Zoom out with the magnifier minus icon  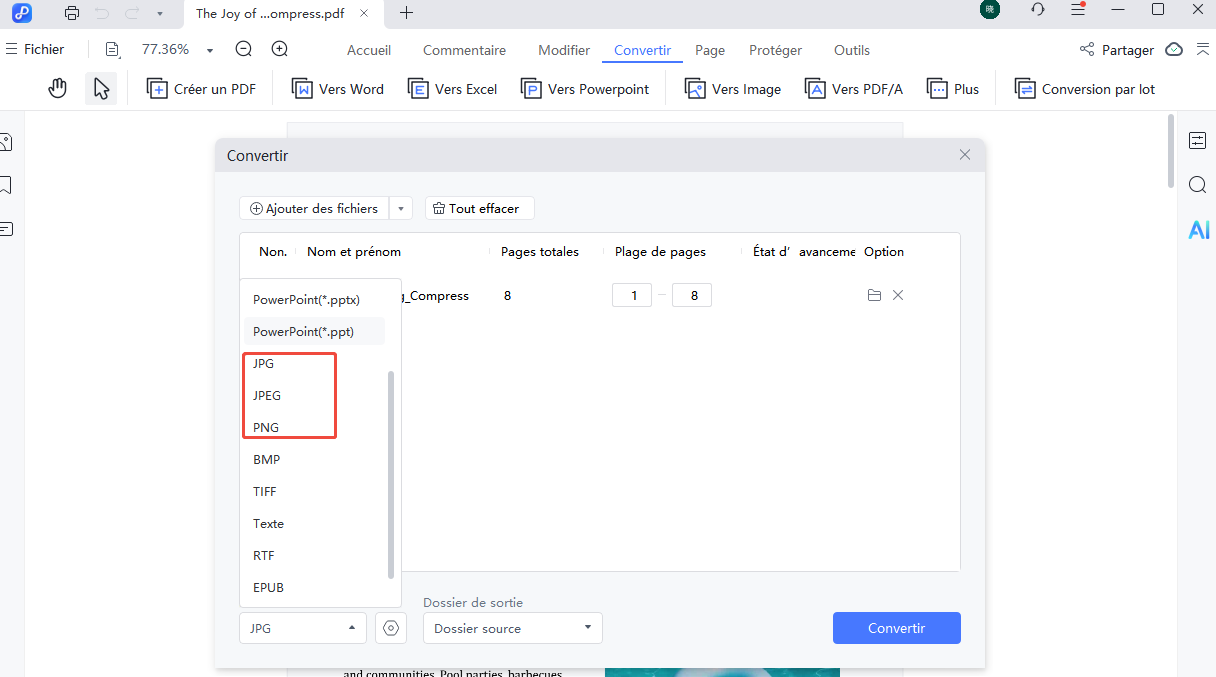(x=242, y=49)
